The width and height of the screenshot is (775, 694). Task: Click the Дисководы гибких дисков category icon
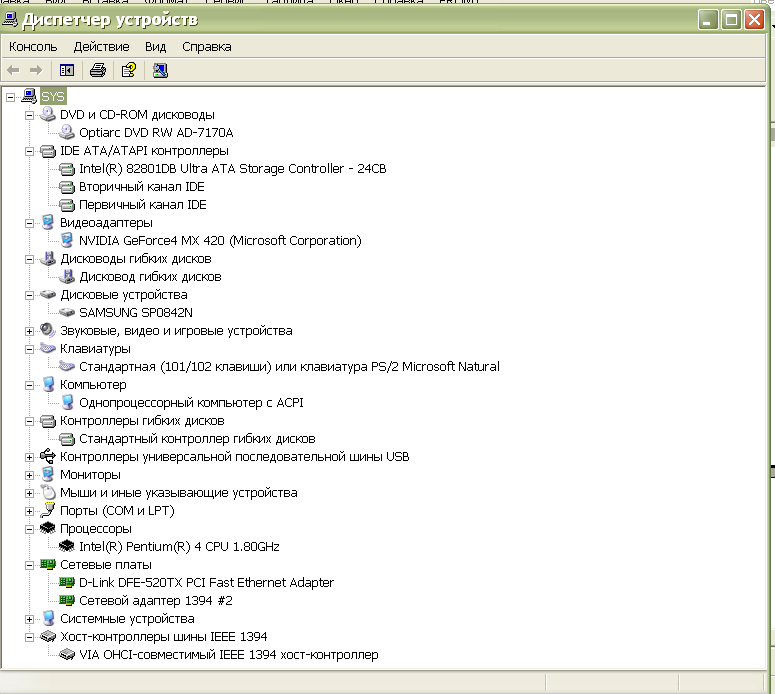48,258
